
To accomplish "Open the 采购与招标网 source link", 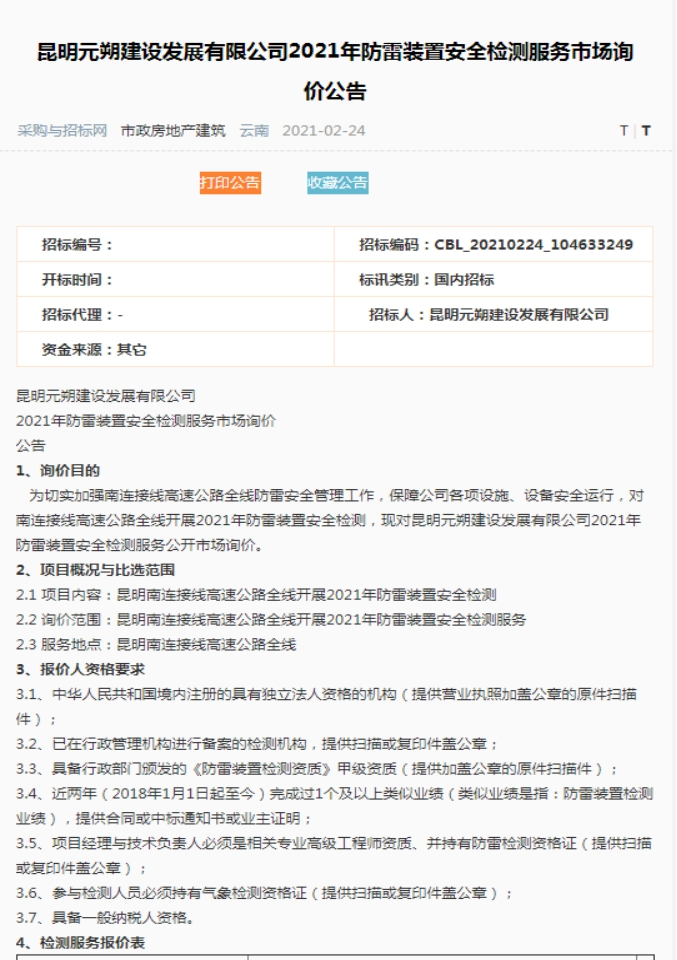I will pos(62,131).
